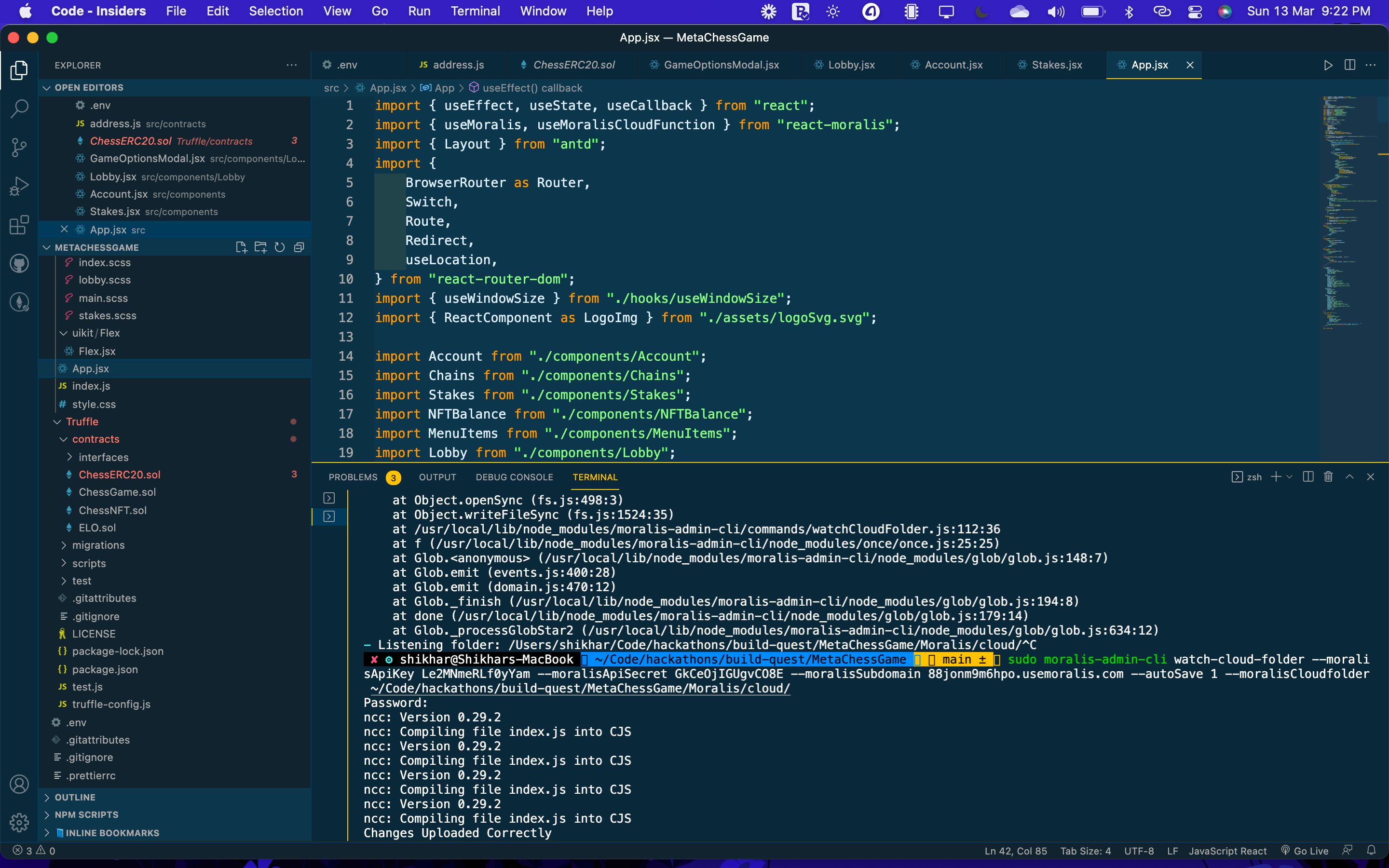Kill the terminal with trash icon
The height and width of the screenshot is (868, 1389).
pos(1328,476)
